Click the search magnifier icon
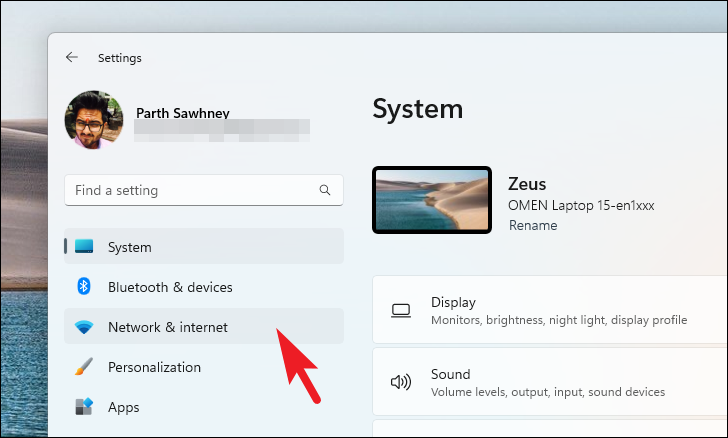This screenshot has height=438, width=728. (325, 190)
